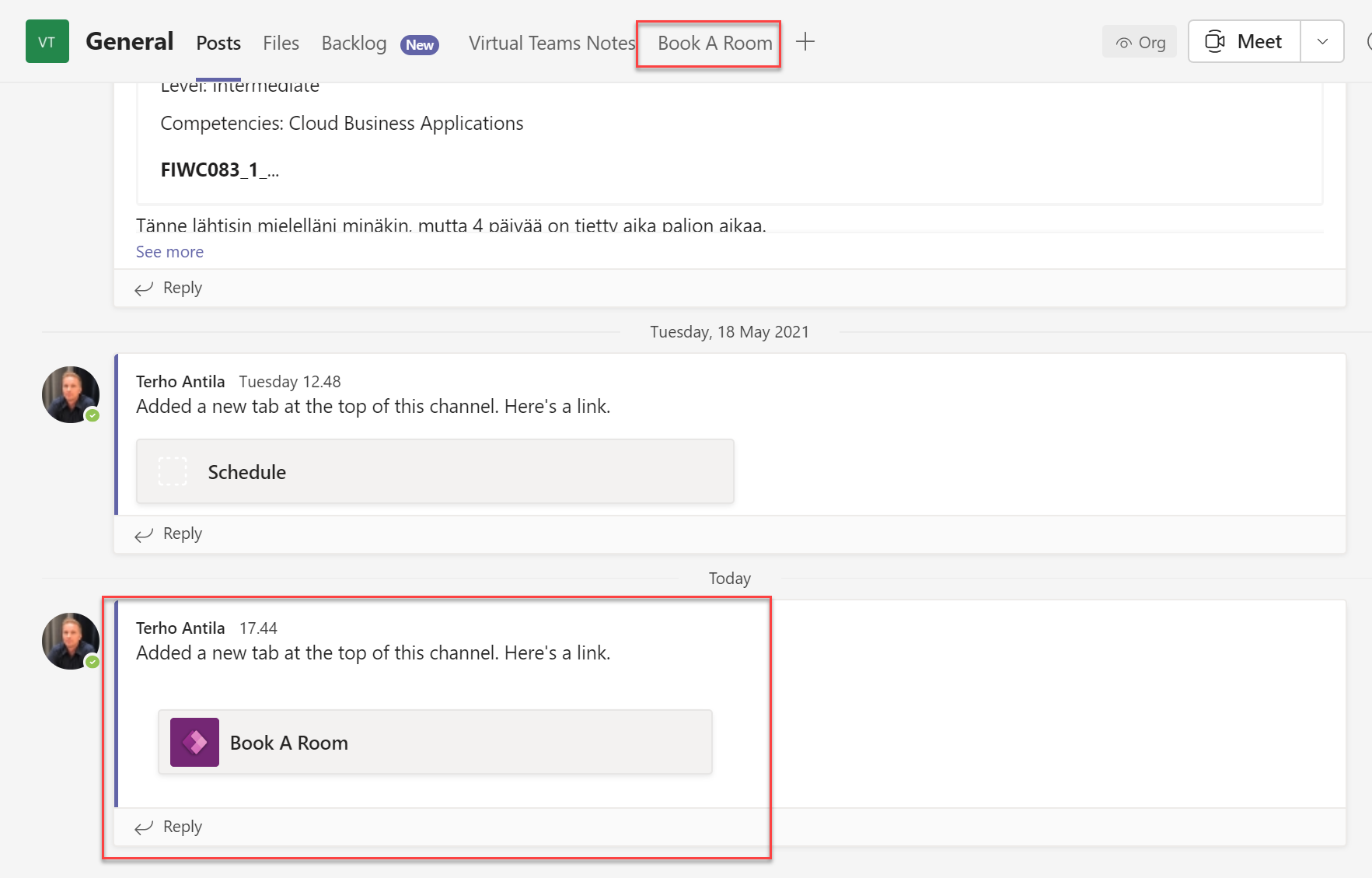The width and height of the screenshot is (1372, 878).
Task: Click reply arrow icon under the Schedule post
Action: [144, 534]
